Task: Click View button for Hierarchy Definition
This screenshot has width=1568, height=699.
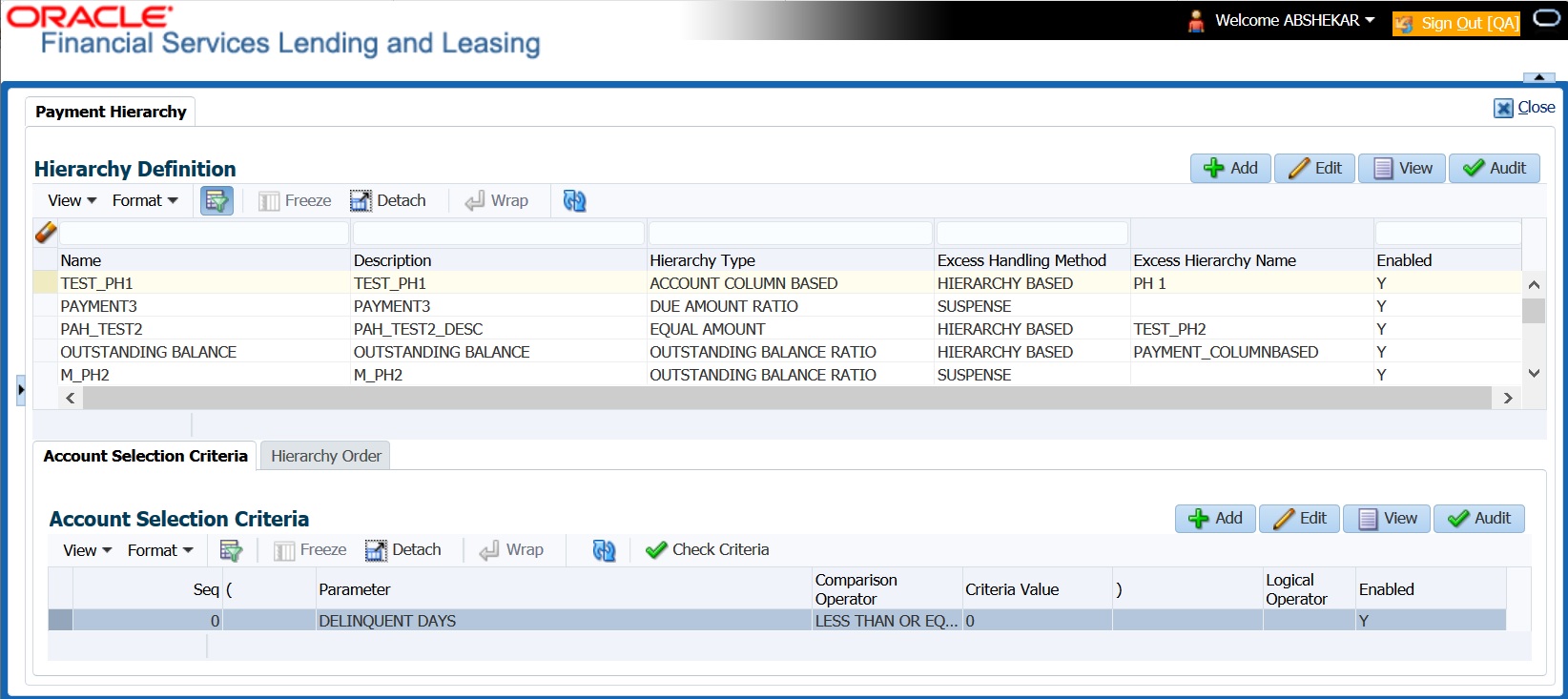Action: pyautogui.click(x=1402, y=168)
